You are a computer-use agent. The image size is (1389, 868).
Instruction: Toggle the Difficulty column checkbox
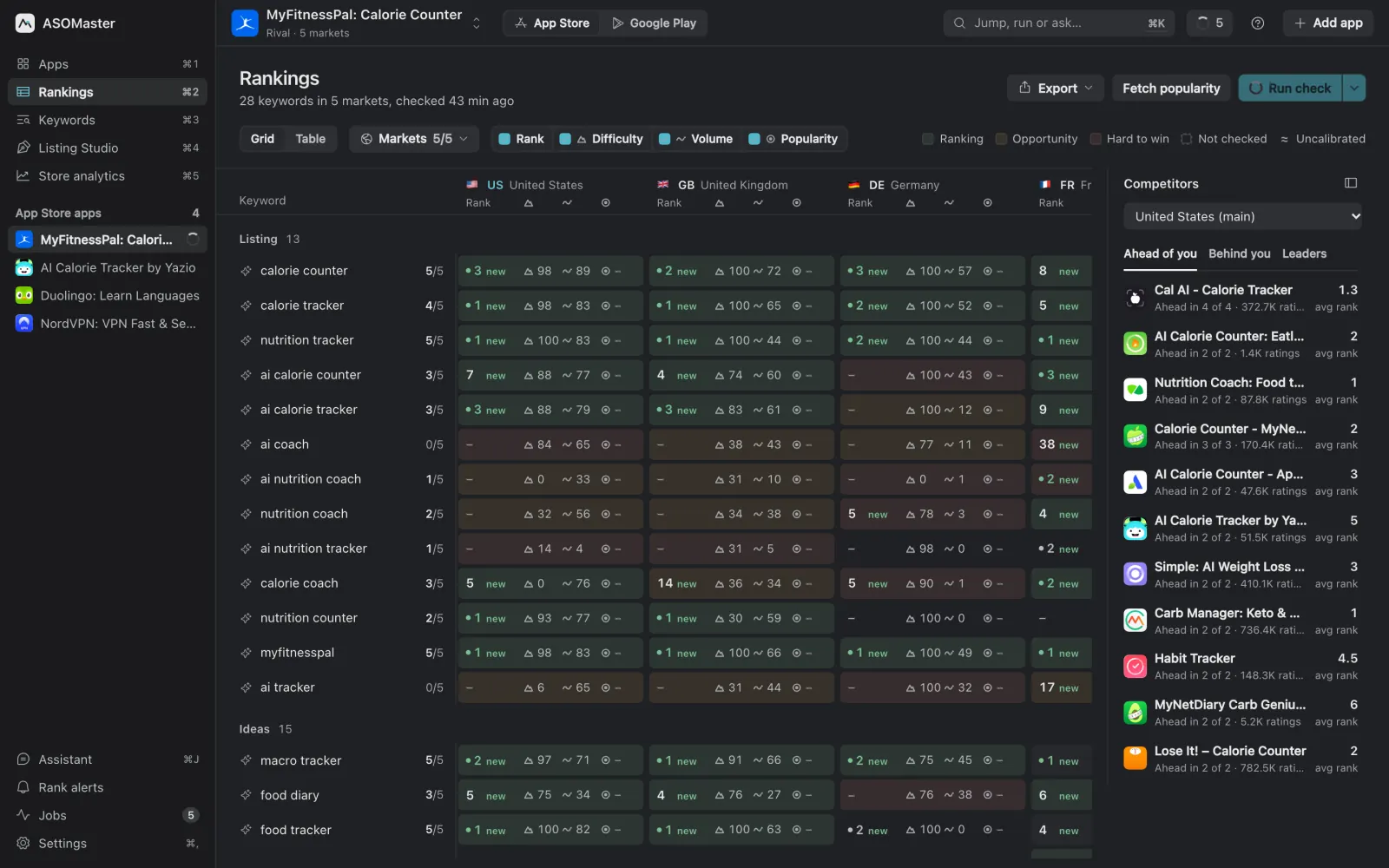point(565,139)
